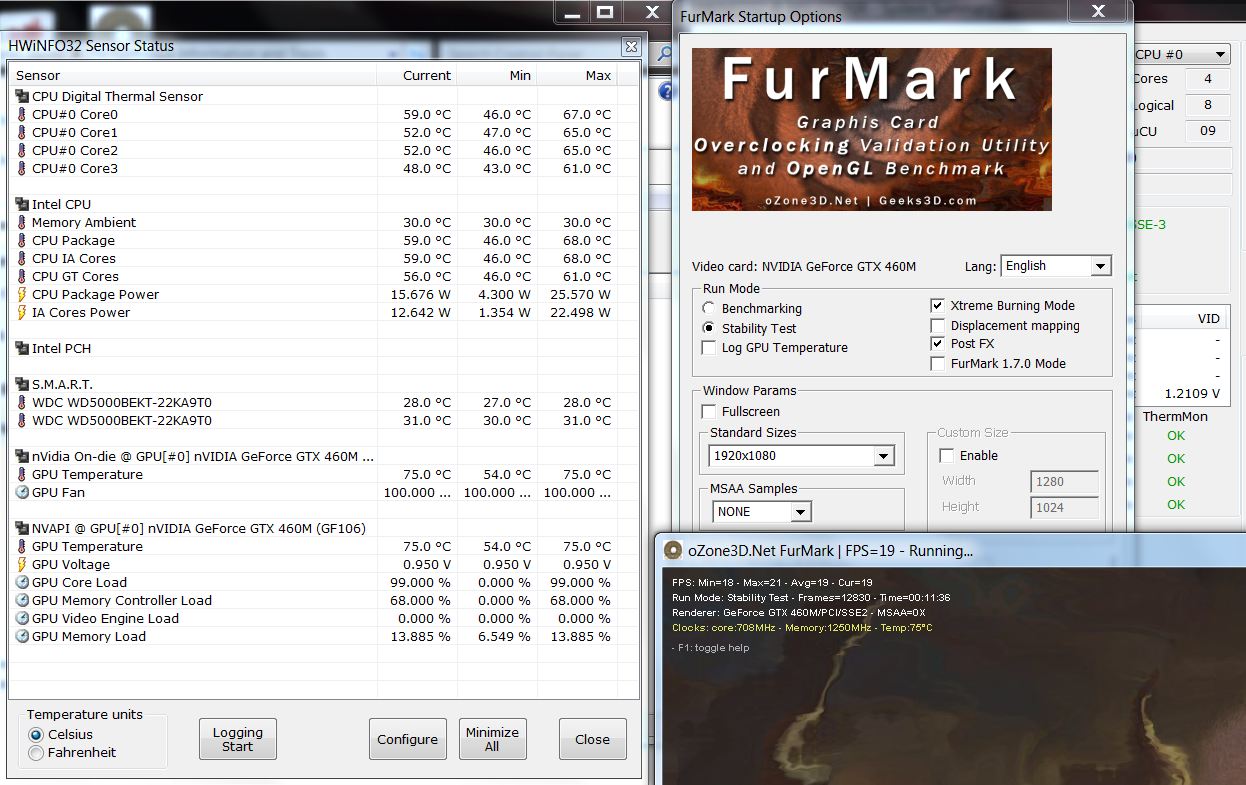Open the Configure button in HWiNFO32

pos(407,739)
